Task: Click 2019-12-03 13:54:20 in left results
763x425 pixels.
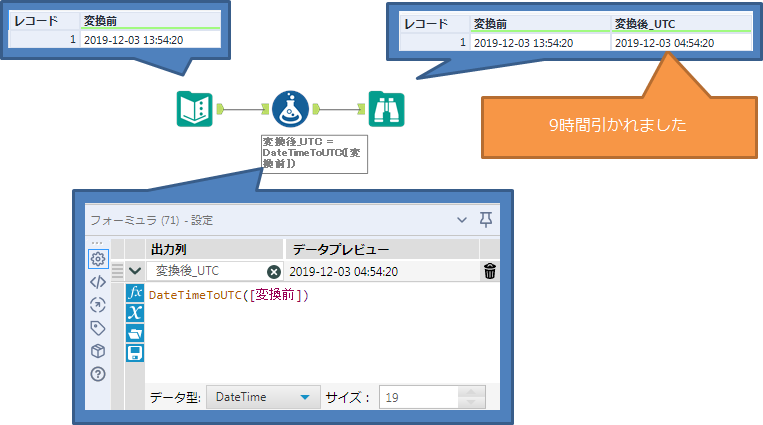Action: pyautogui.click(x=133, y=40)
